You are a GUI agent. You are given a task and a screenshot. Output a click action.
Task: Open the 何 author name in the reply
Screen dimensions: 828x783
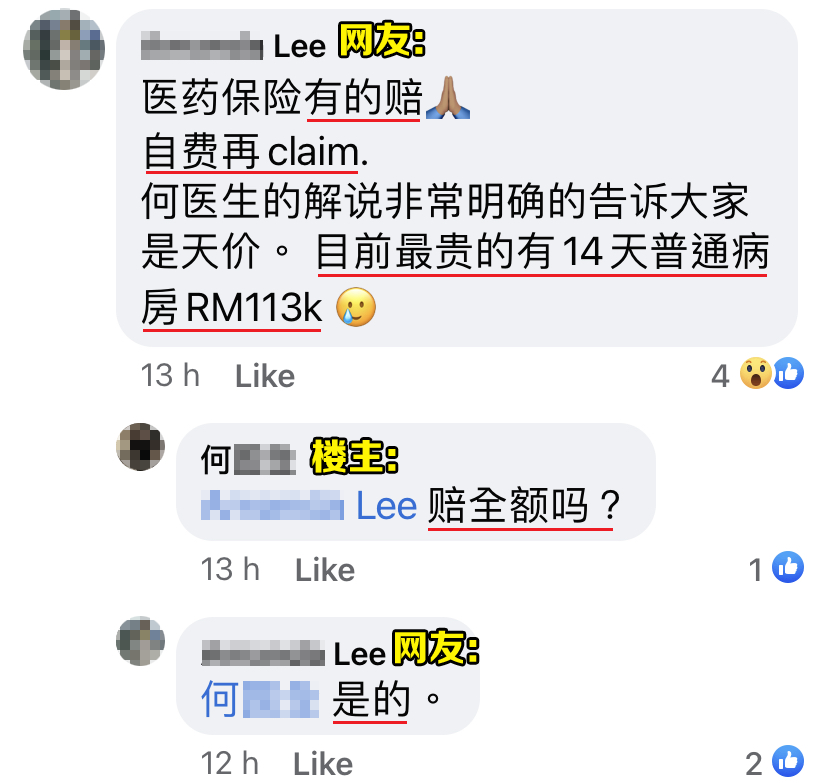248,460
